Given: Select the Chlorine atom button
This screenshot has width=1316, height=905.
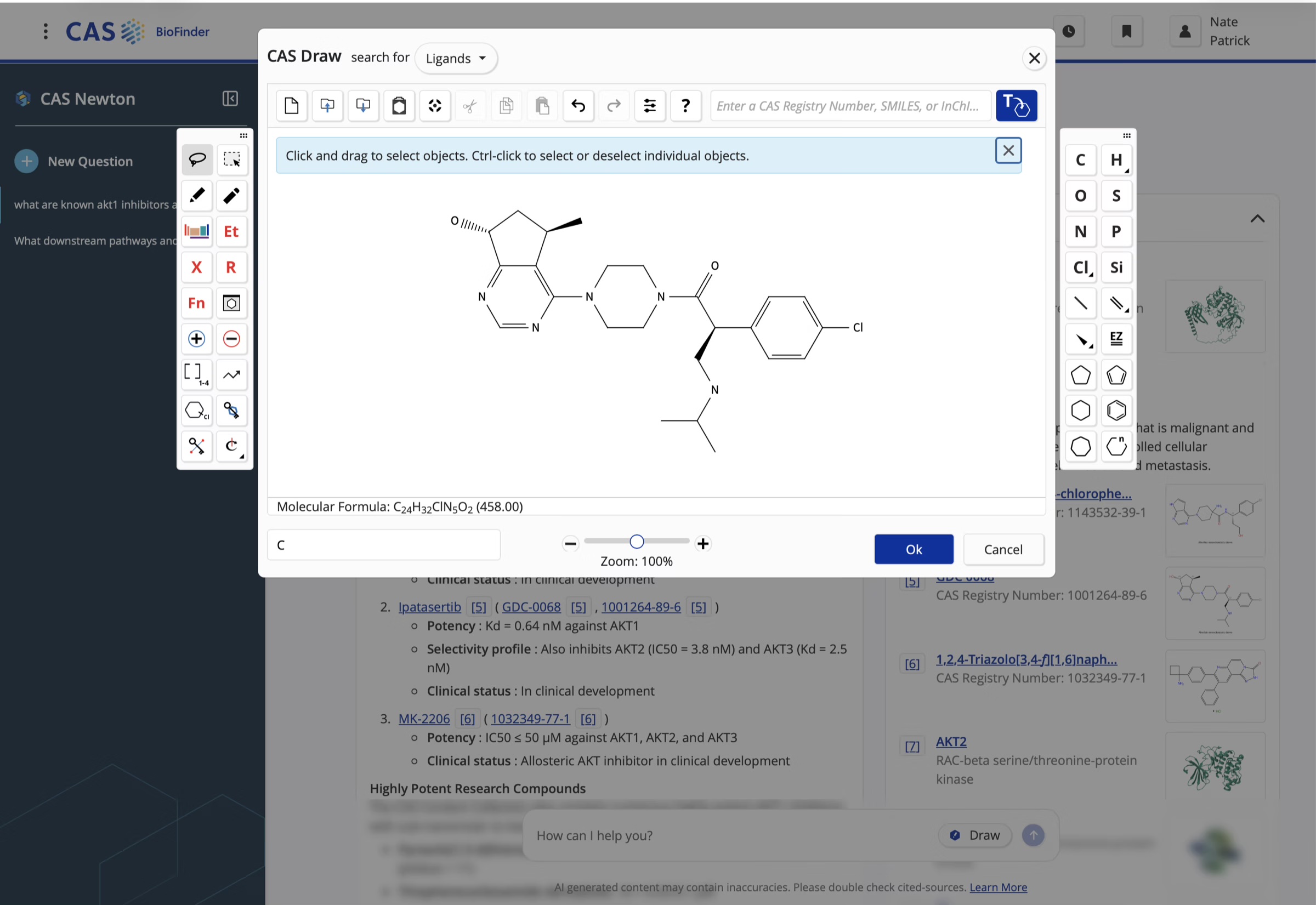Looking at the screenshot, I should click(1081, 267).
